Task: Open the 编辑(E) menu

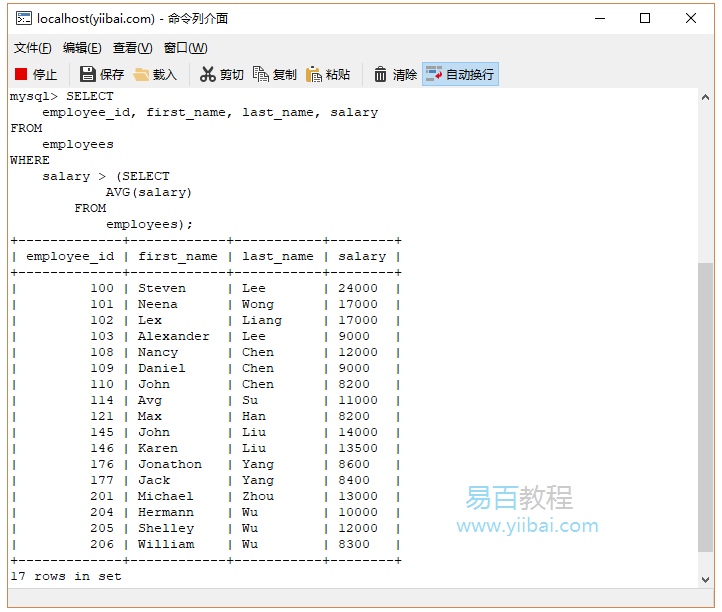Action: click(x=82, y=48)
